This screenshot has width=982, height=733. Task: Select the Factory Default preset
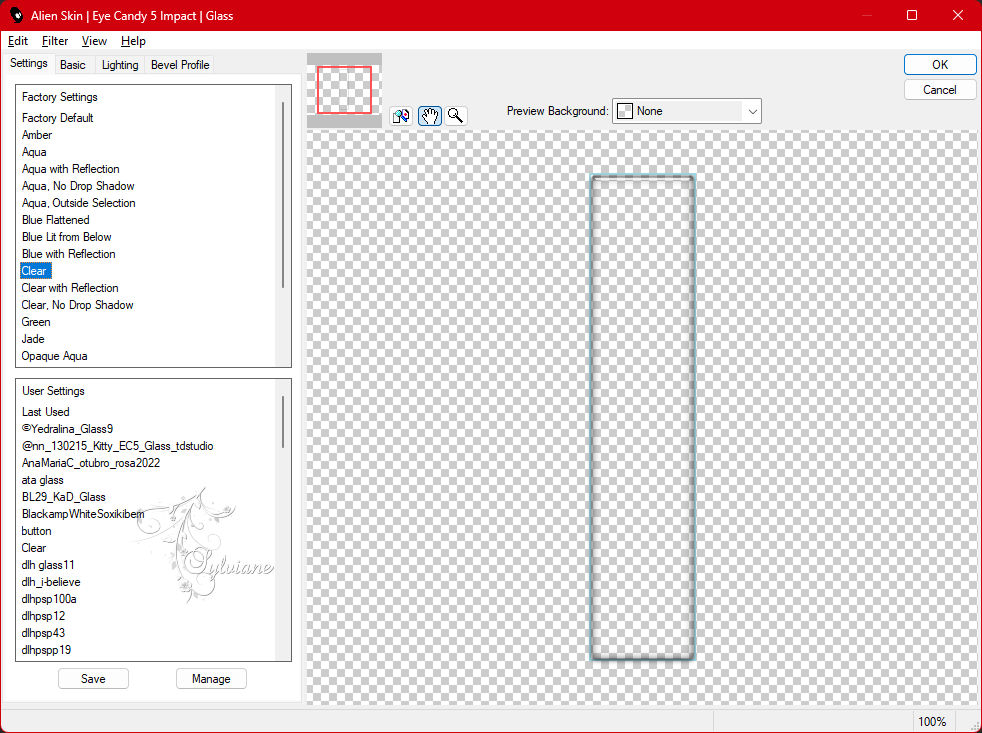coord(58,118)
